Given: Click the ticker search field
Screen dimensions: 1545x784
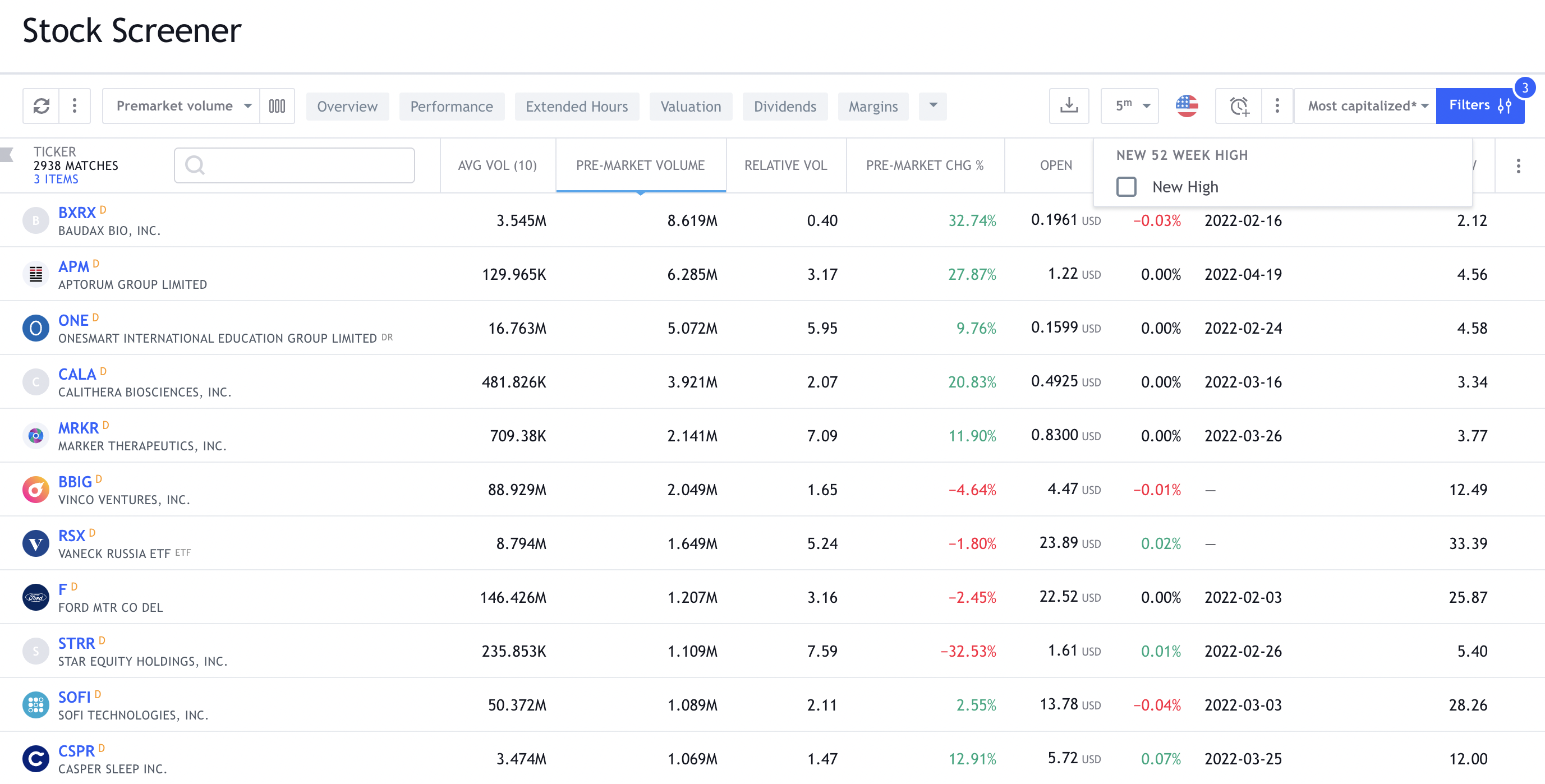Looking at the screenshot, I should point(295,165).
